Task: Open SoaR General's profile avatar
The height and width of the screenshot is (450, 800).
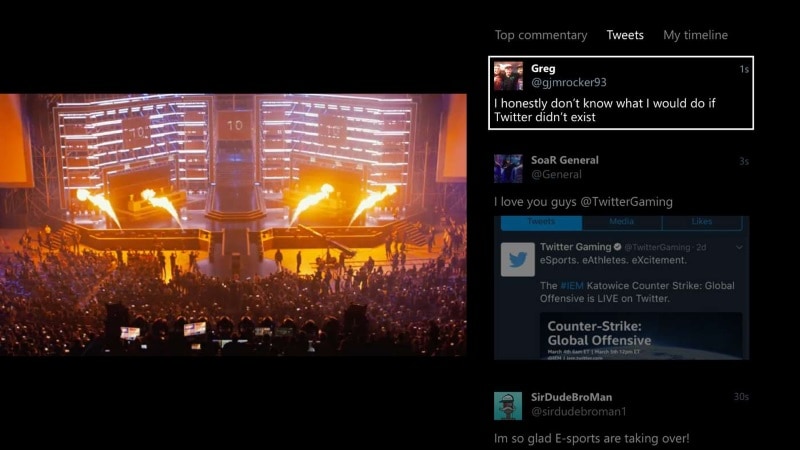Action: click(x=508, y=168)
